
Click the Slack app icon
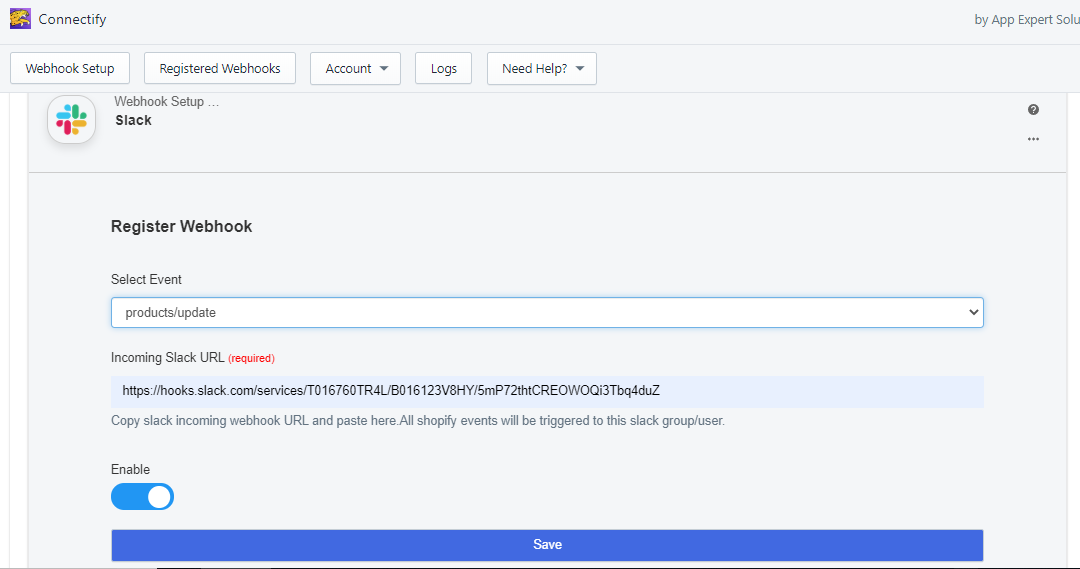point(72,119)
